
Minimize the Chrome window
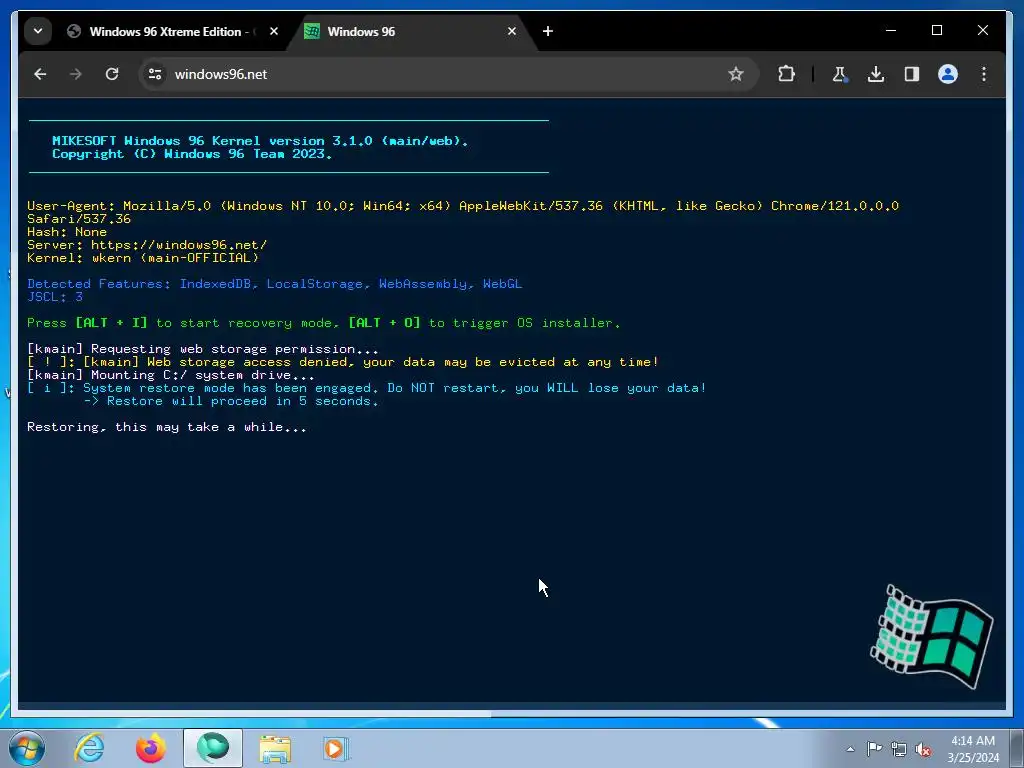(891, 31)
